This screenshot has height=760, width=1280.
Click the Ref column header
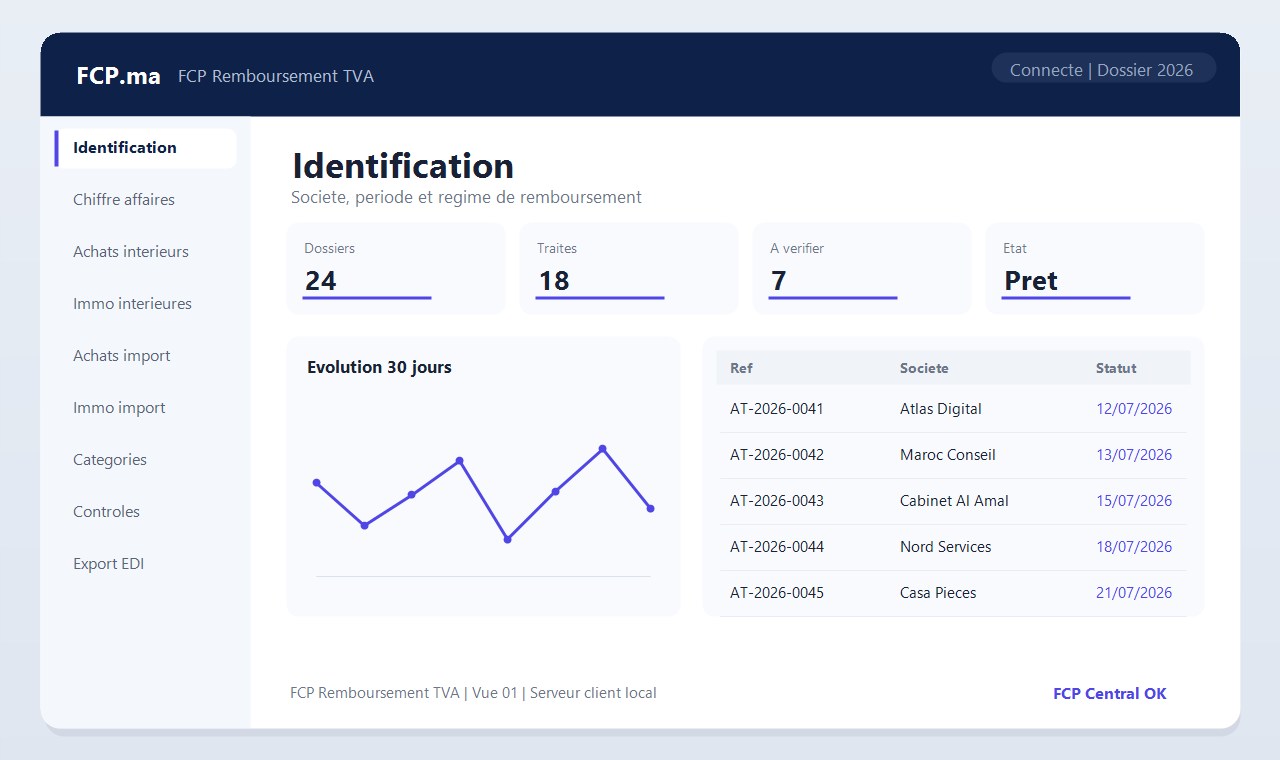pos(741,368)
